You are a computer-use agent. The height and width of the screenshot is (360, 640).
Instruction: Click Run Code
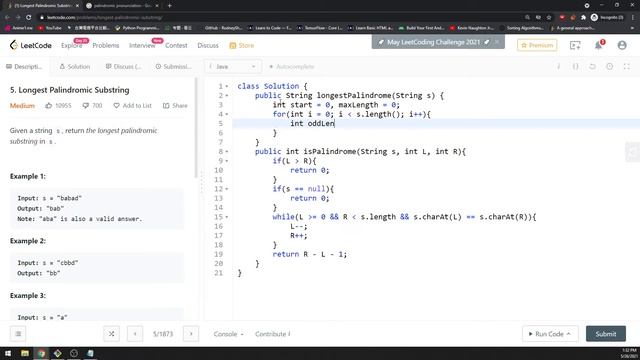point(550,334)
